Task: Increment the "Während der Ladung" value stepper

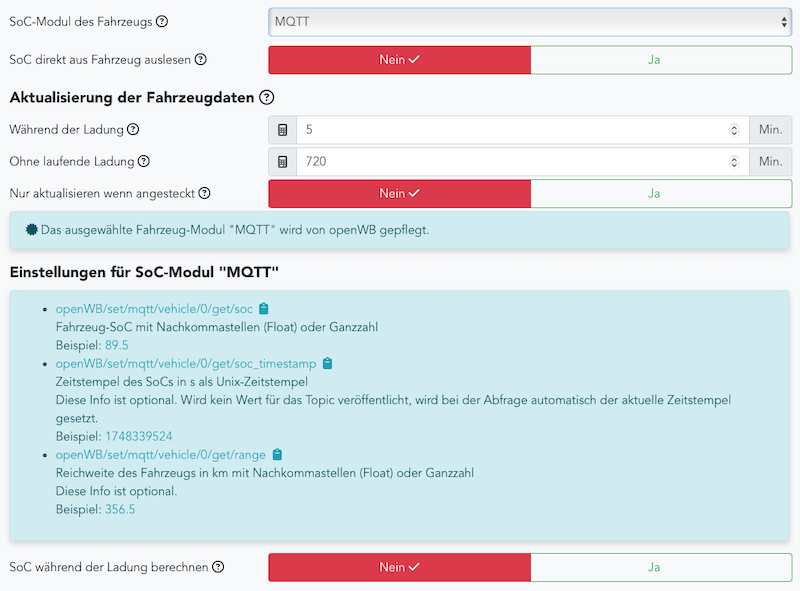Action: [734, 125]
